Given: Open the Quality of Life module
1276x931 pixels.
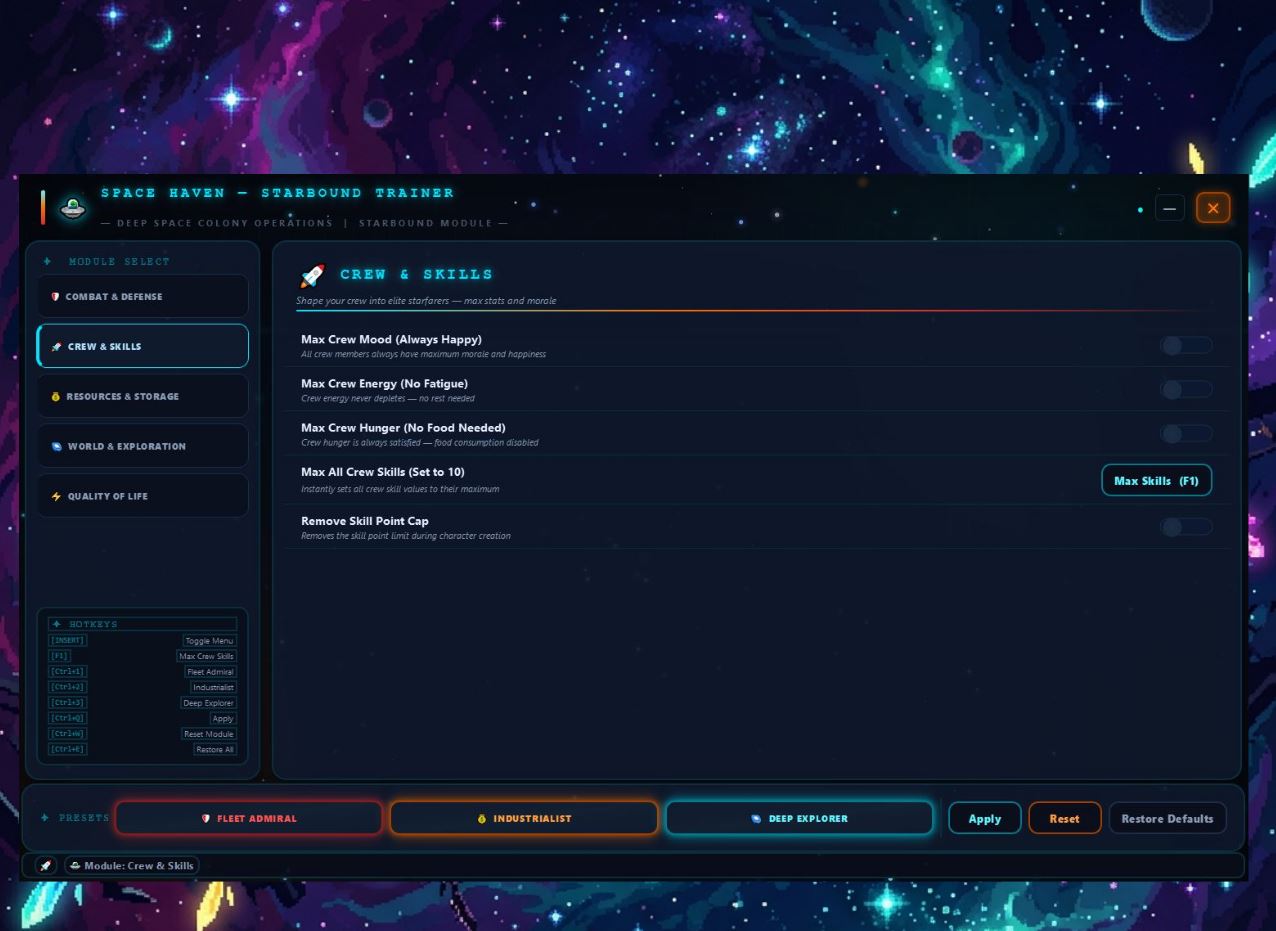Looking at the screenshot, I should (x=143, y=496).
